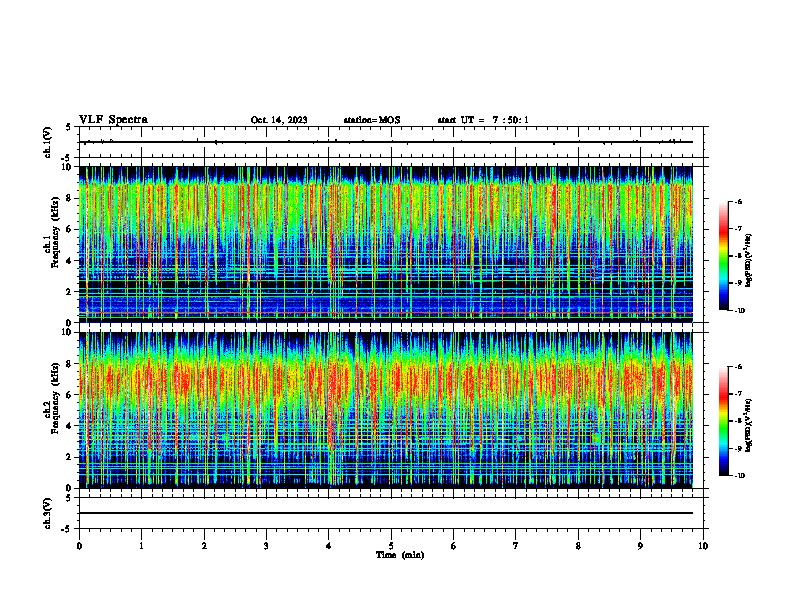Click the "10" kHz tick of ch.2 spectrogram
This screenshot has height=612, width=792.
68,332
